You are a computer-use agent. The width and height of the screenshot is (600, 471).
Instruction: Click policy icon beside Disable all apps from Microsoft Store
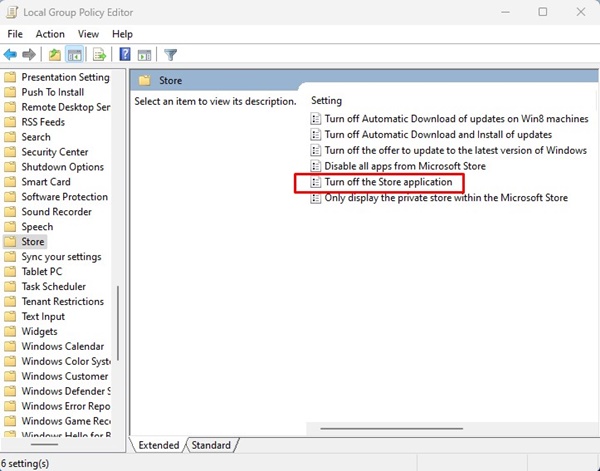315,166
